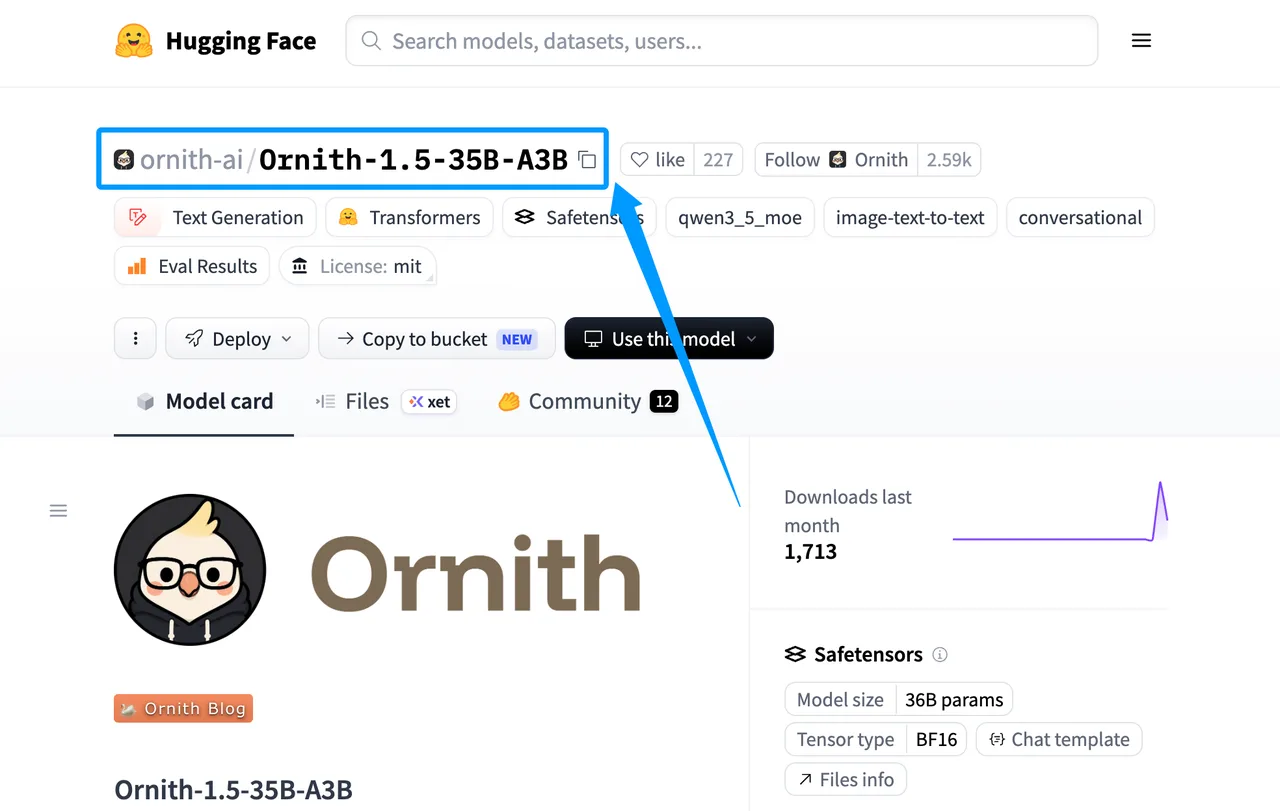Switch to the Files tab
The image size is (1280, 811).
[x=386, y=402]
